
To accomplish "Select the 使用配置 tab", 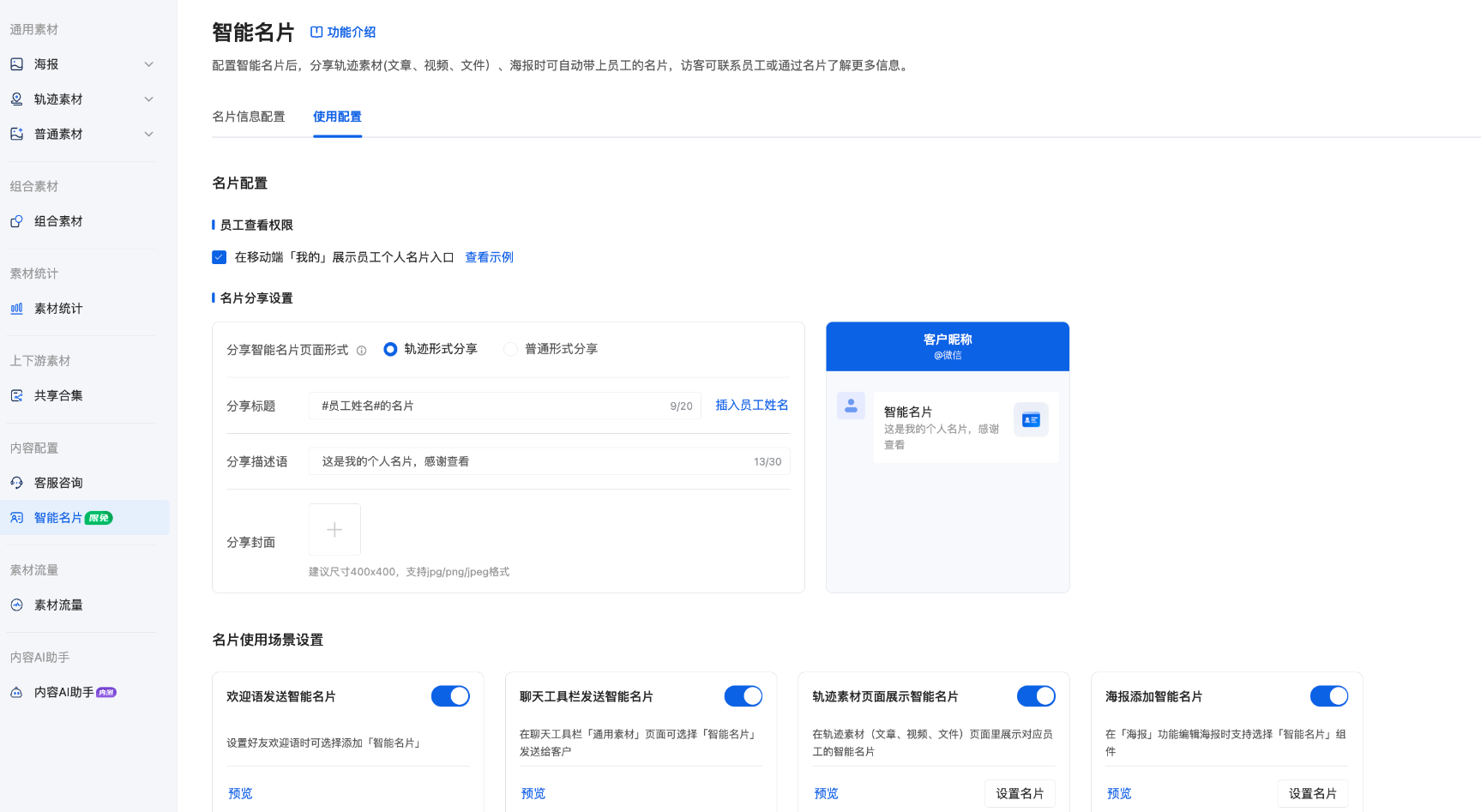I will [x=337, y=117].
